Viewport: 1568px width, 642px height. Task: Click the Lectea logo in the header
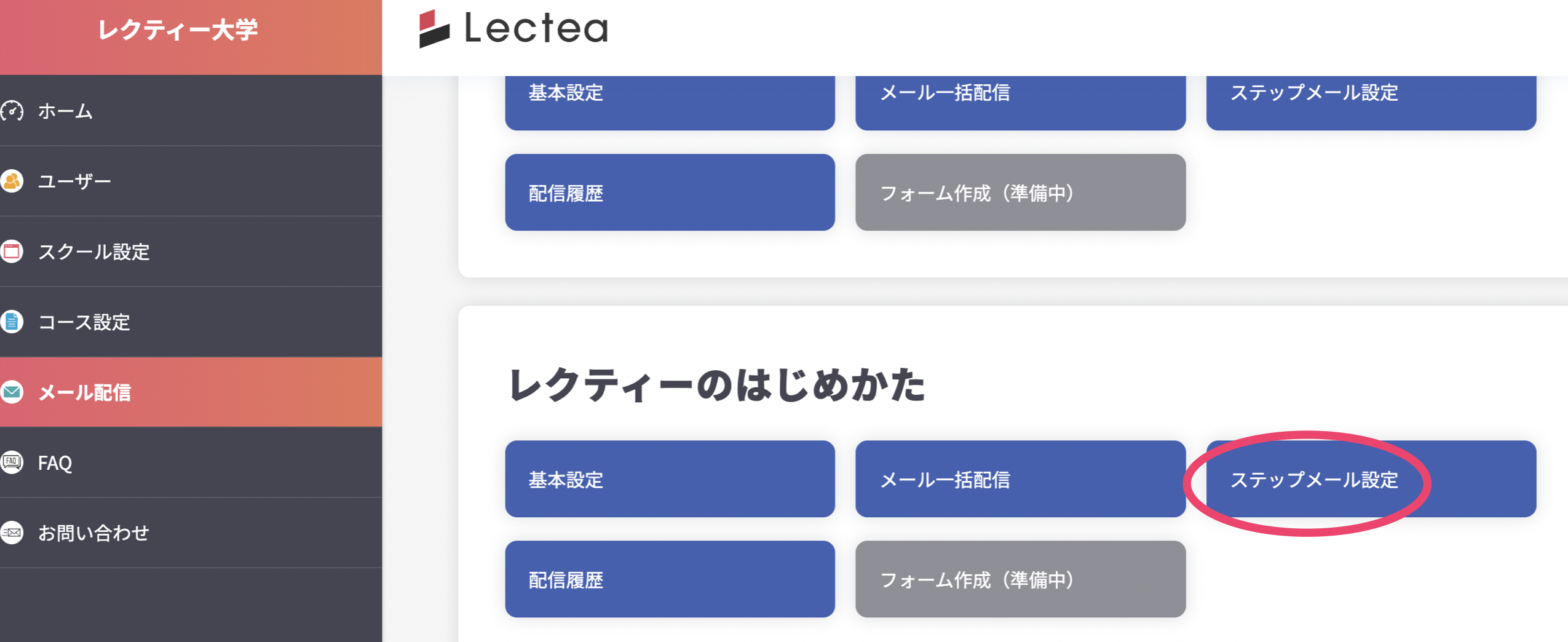tap(513, 28)
